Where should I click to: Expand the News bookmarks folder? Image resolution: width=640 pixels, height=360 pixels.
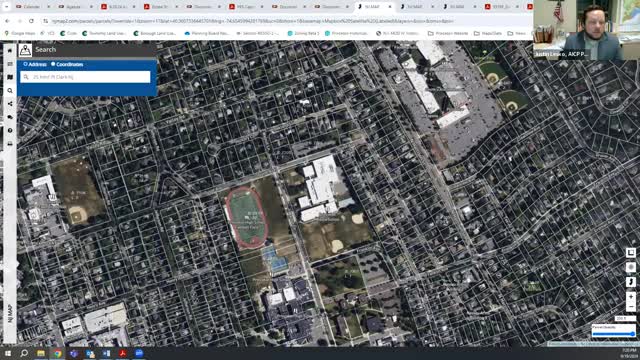click(x=517, y=33)
